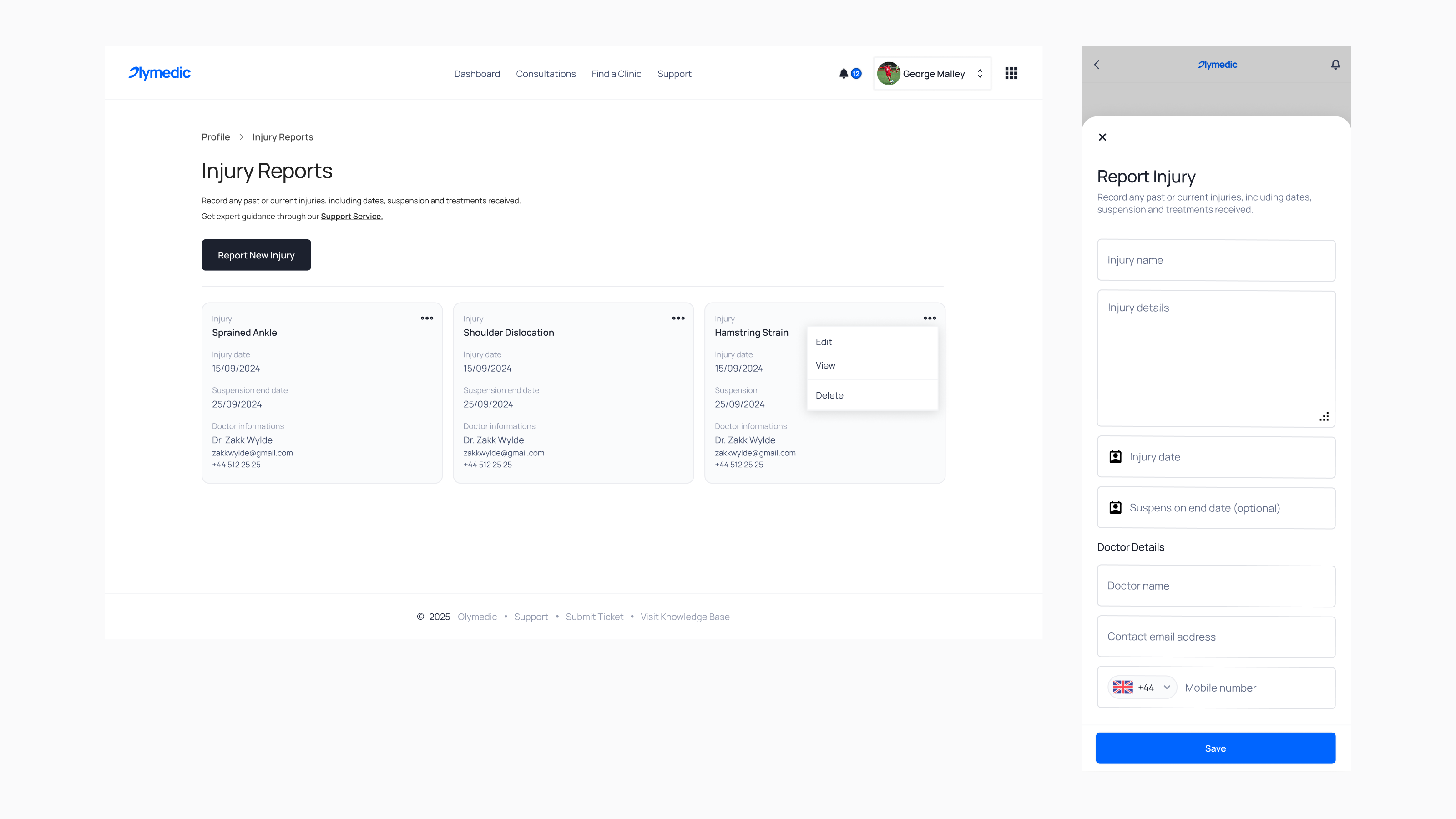Click the Injury Reports page heading
Screen dimensions: 1456x819
click(267, 171)
